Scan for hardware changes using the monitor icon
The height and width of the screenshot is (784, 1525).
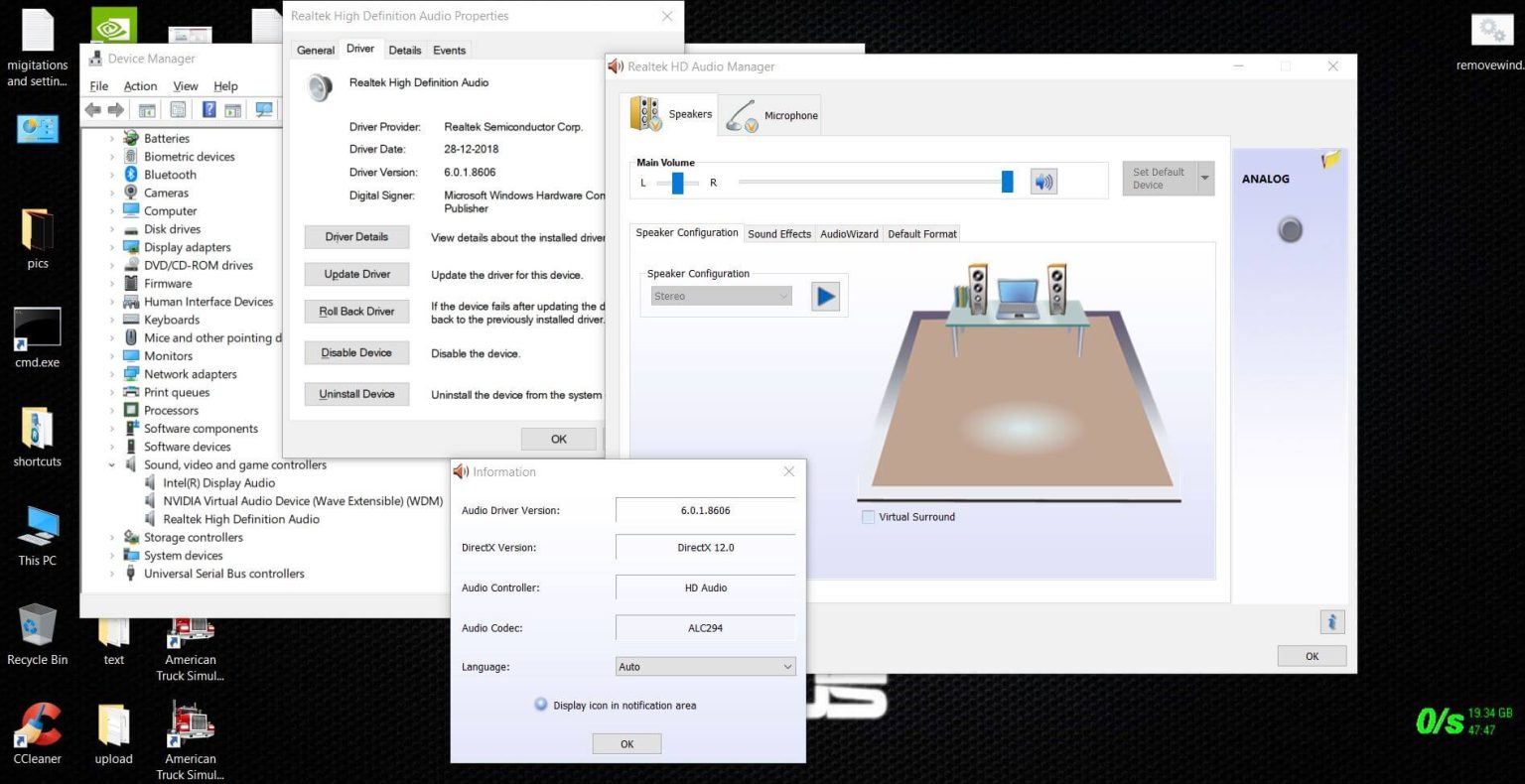(264, 109)
